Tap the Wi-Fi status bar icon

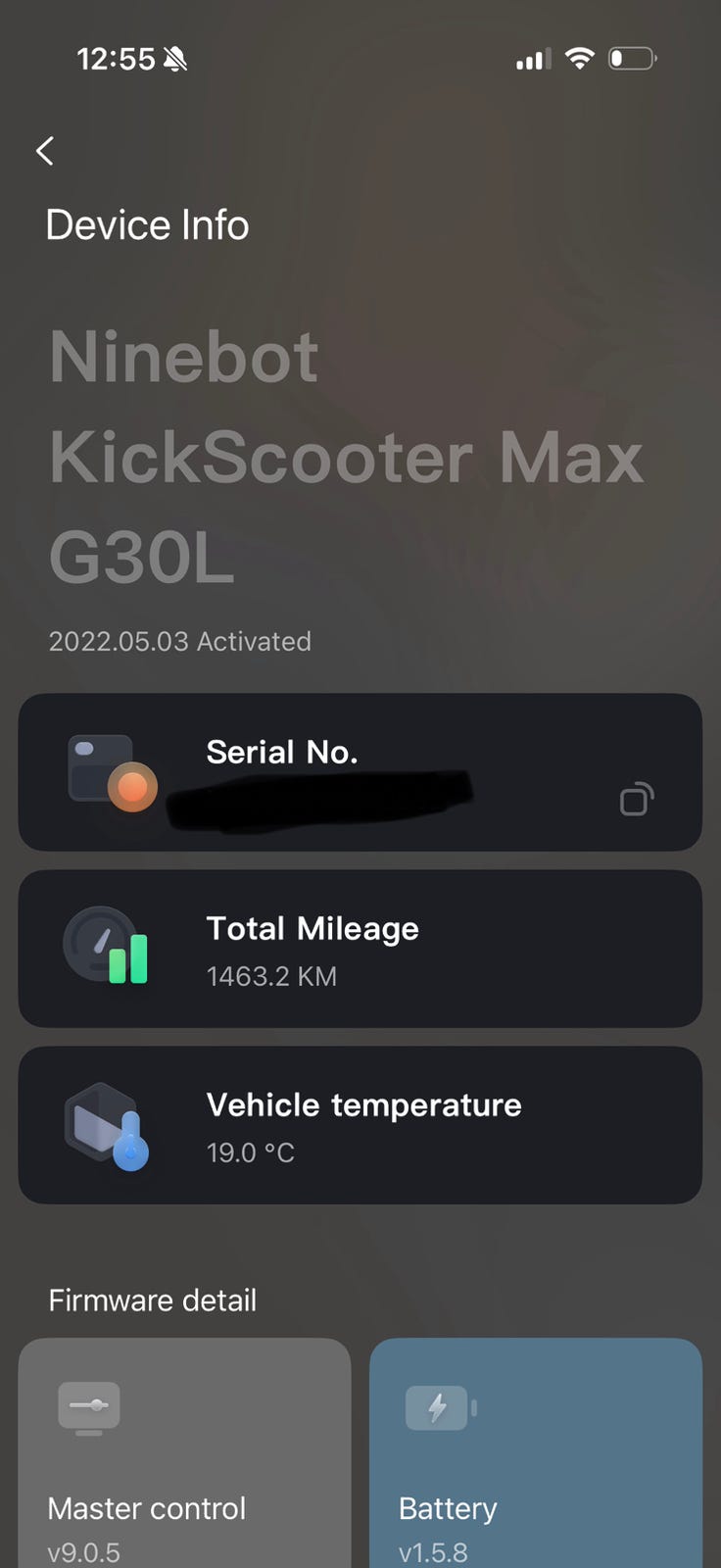pyautogui.click(x=580, y=59)
